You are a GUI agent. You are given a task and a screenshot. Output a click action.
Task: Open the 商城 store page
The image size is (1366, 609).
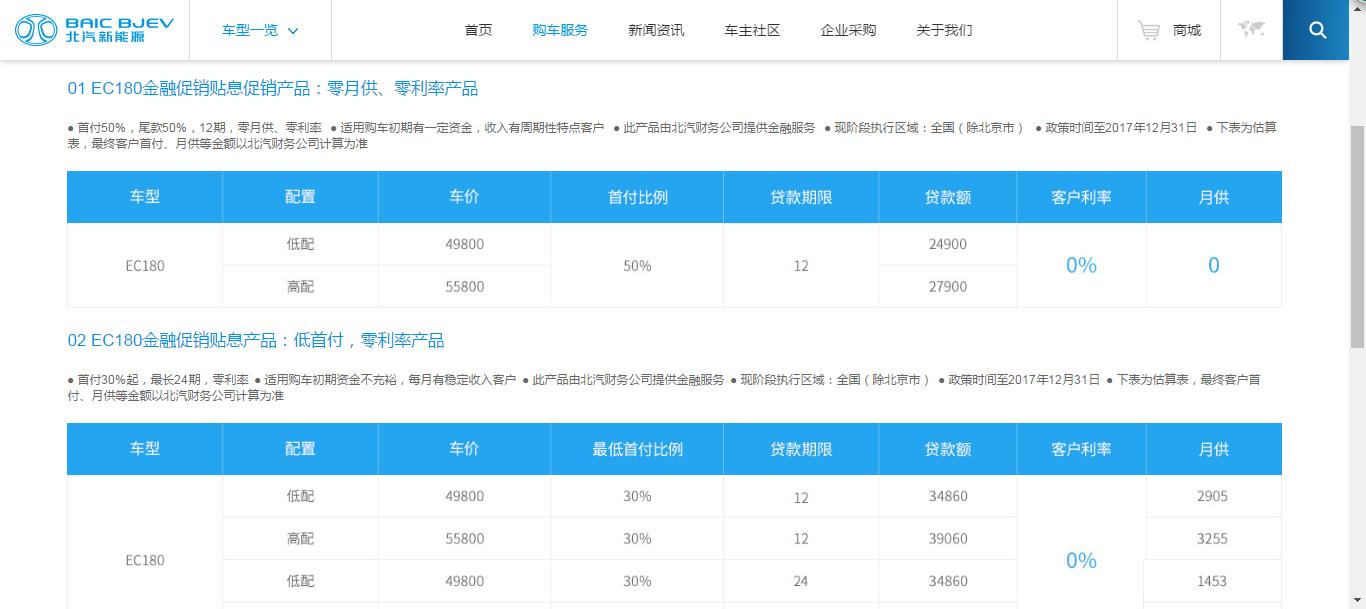(1186, 30)
